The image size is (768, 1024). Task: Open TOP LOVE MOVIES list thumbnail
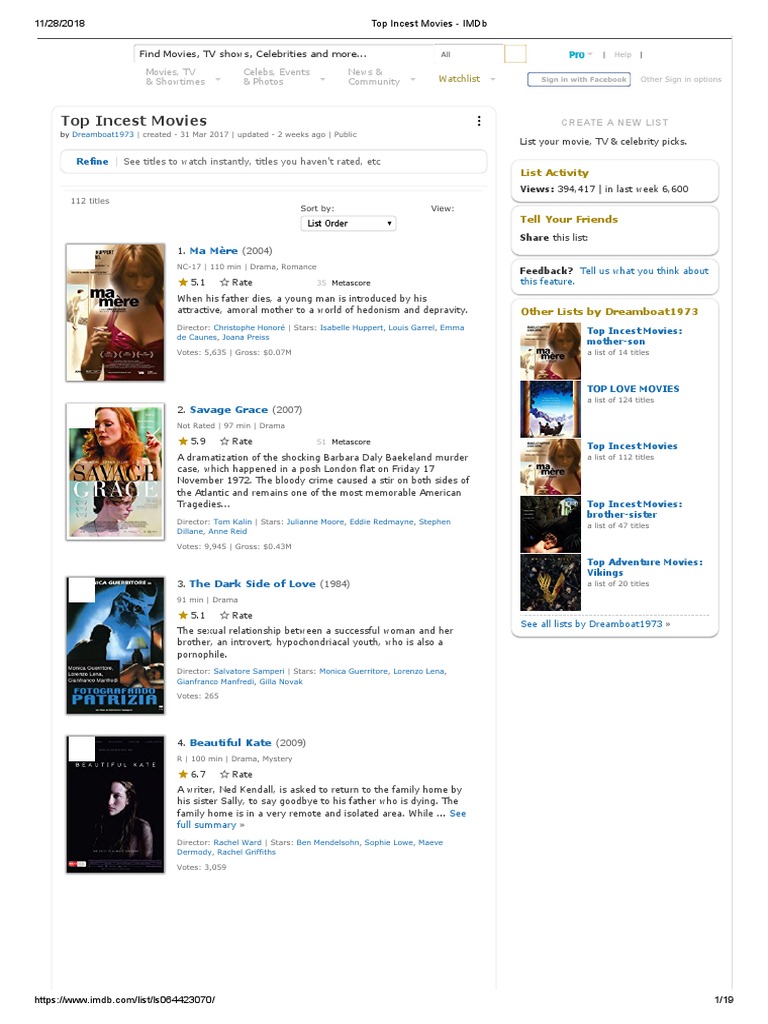pyautogui.click(x=550, y=409)
